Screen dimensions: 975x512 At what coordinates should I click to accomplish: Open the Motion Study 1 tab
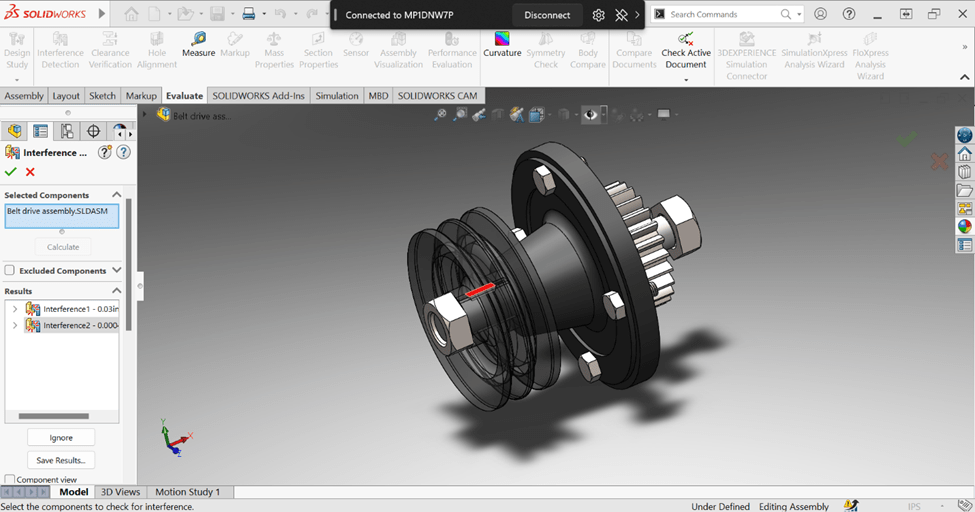tap(187, 492)
